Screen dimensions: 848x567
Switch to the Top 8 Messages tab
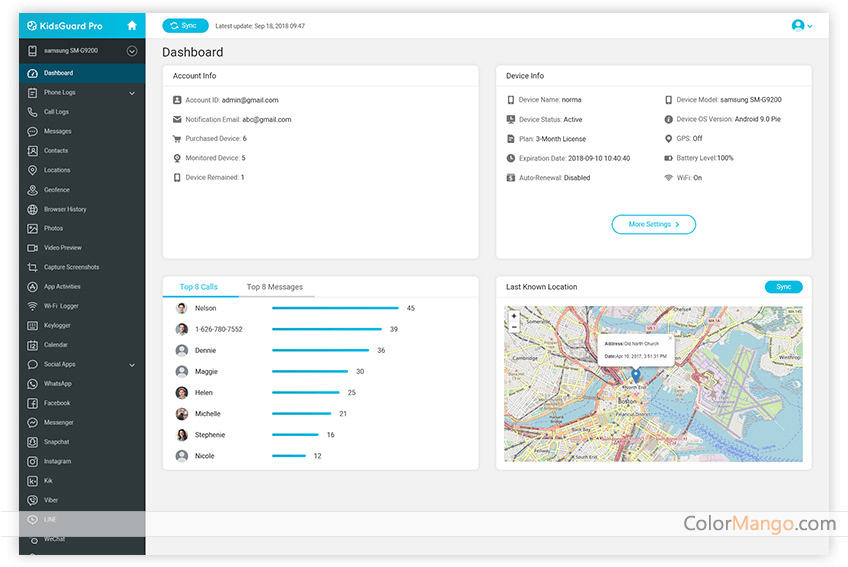pyautogui.click(x=275, y=287)
